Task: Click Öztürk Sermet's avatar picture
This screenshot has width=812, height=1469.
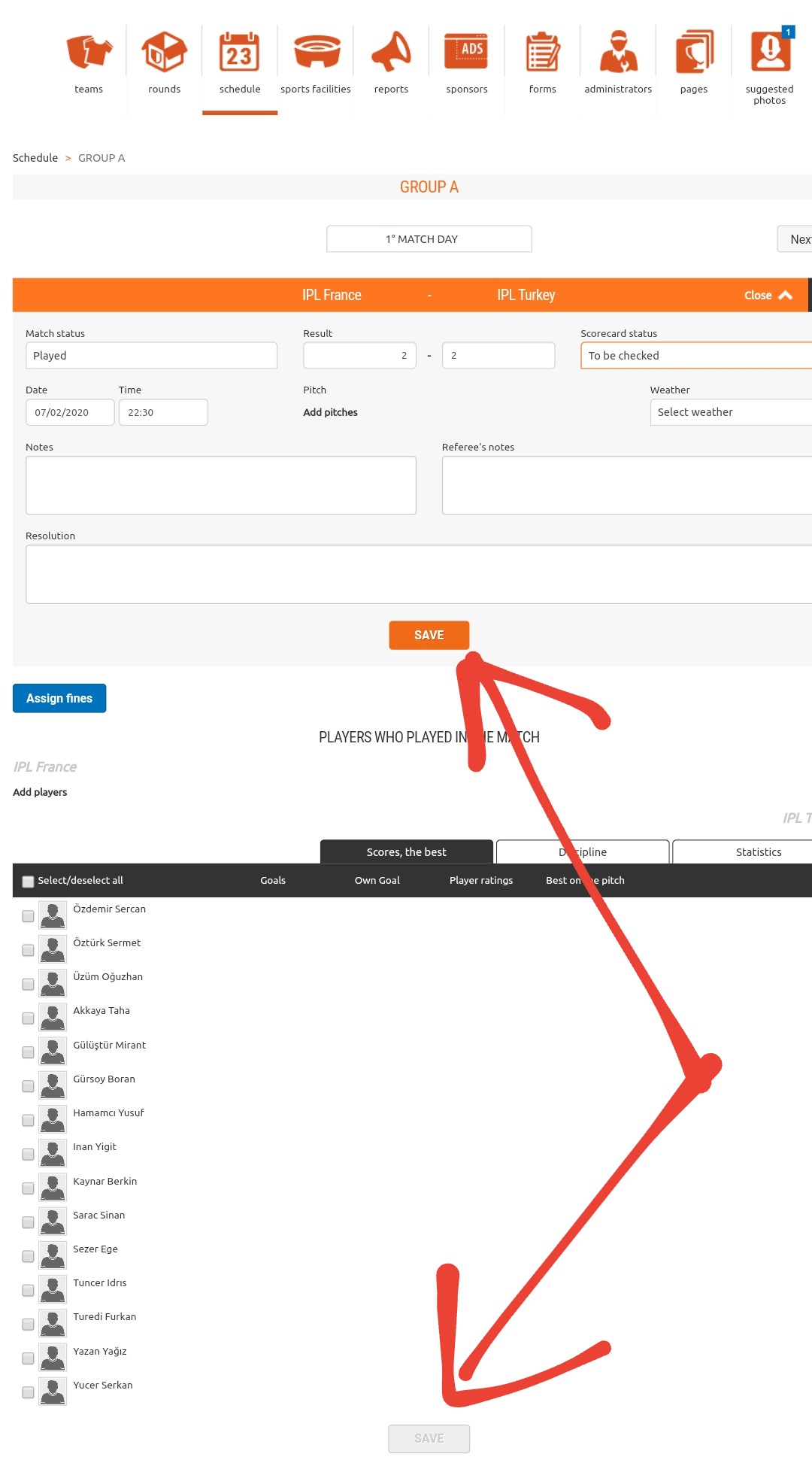Action: [x=53, y=950]
